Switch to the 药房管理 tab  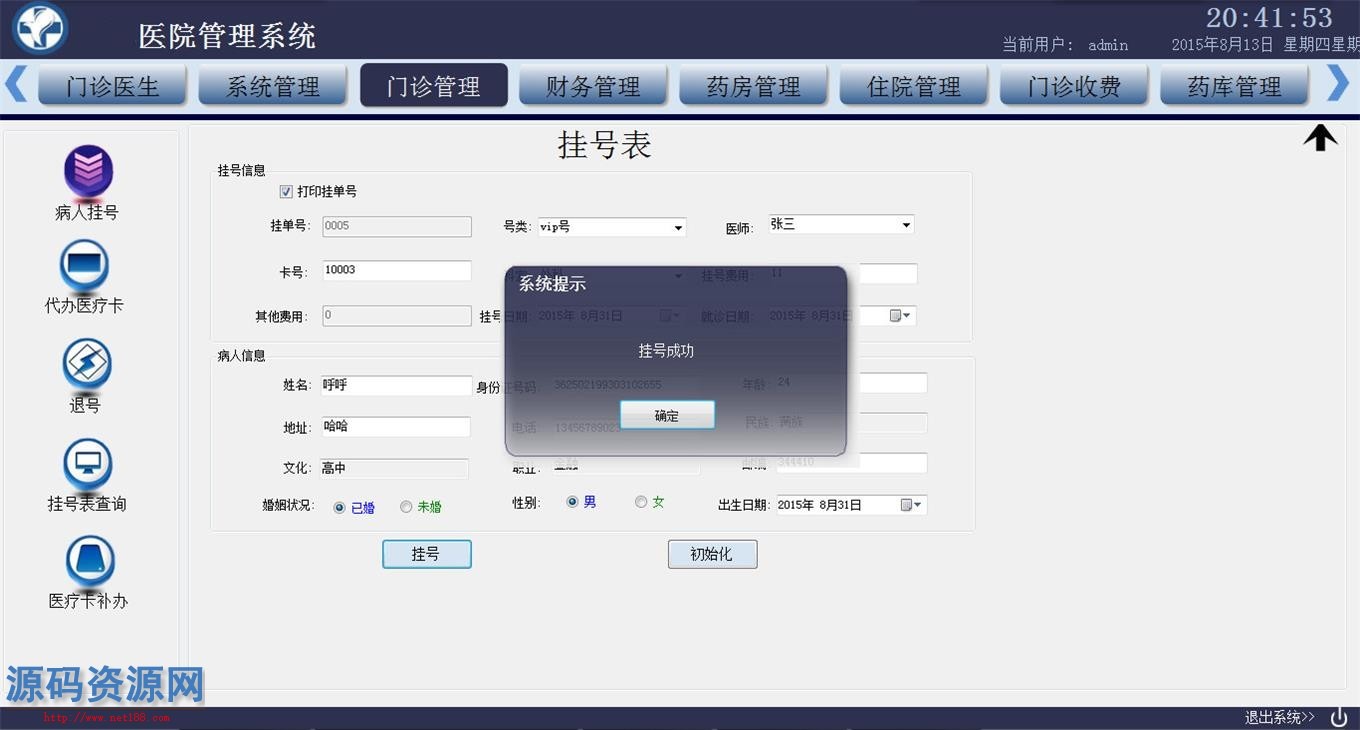pos(754,86)
